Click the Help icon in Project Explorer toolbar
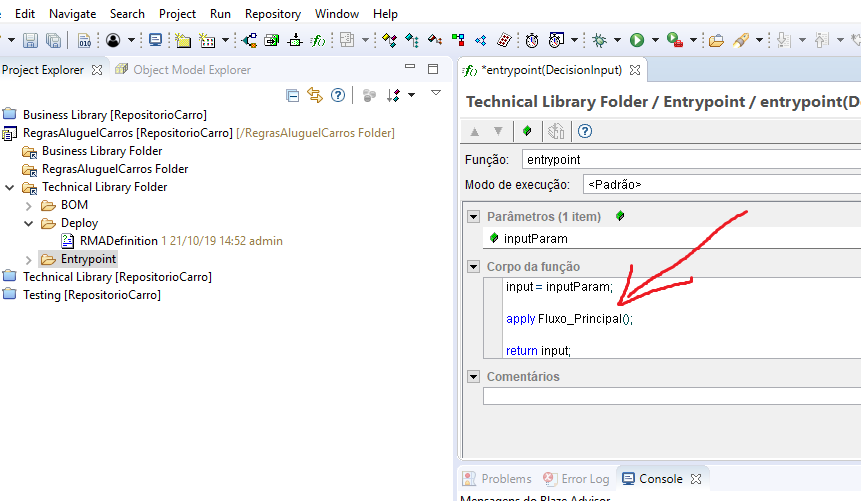 (338, 96)
